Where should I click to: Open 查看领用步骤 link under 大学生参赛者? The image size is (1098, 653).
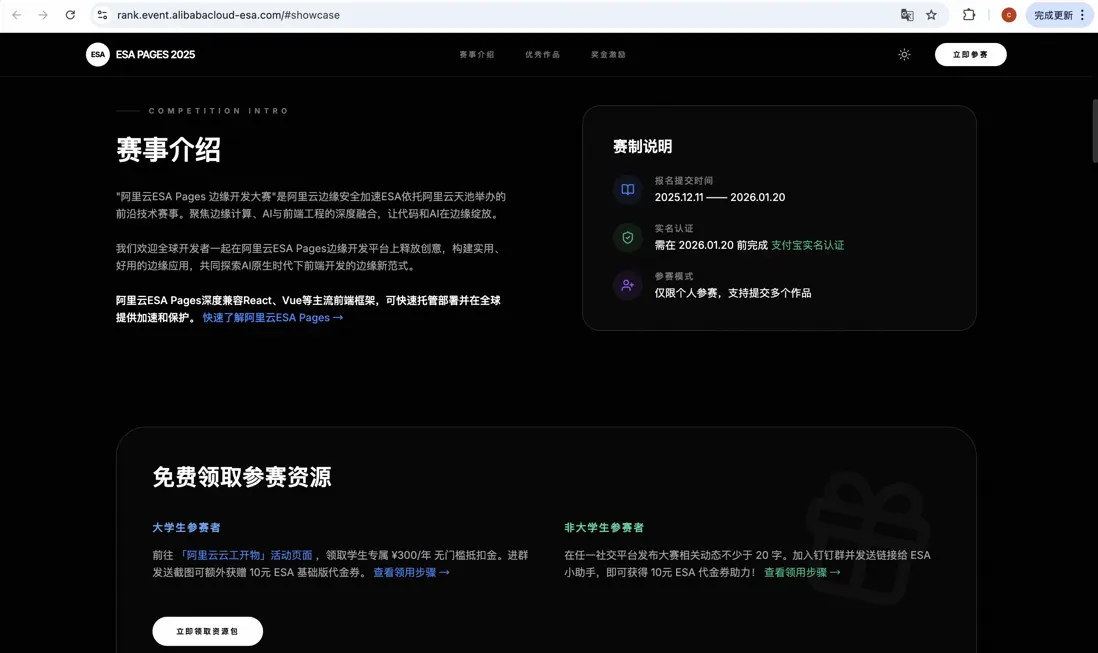click(411, 573)
